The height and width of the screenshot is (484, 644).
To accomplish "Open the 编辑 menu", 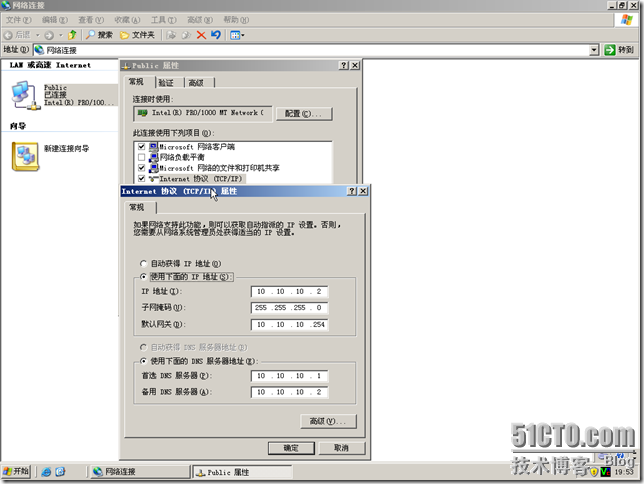I will click(55, 20).
